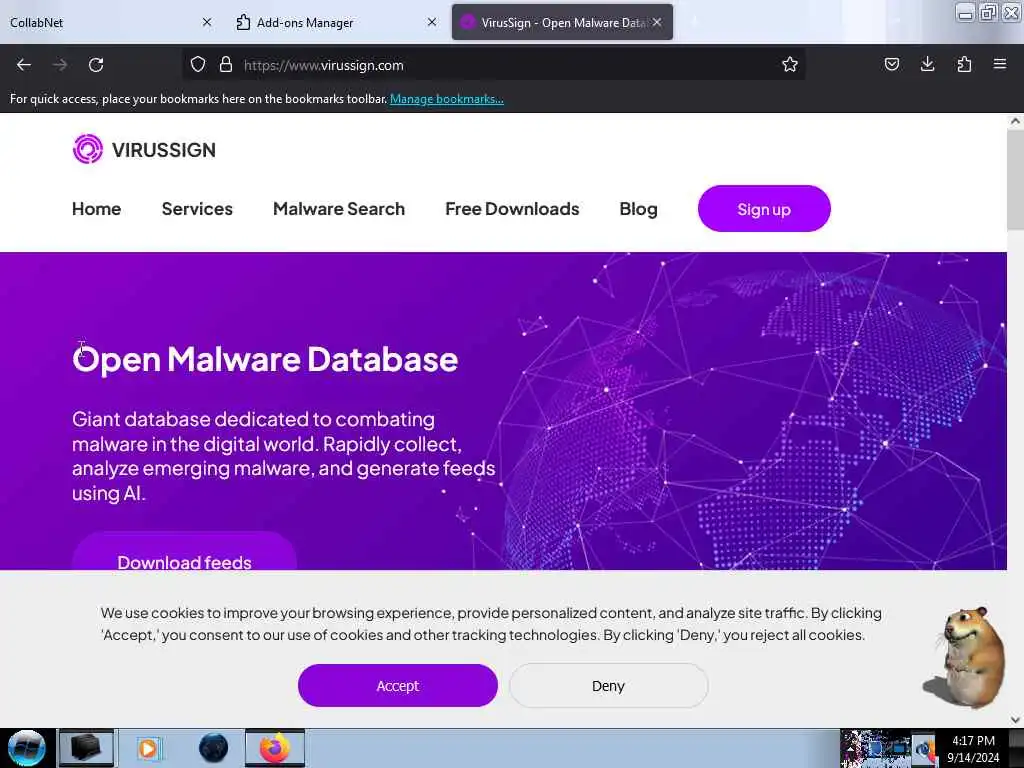Go back with the browser back arrow
This screenshot has height=768, width=1024.
(x=24, y=65)
